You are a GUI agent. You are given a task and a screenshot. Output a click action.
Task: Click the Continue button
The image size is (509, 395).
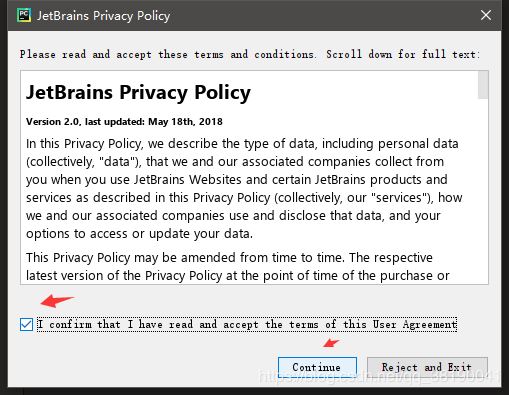click(317, 367)
